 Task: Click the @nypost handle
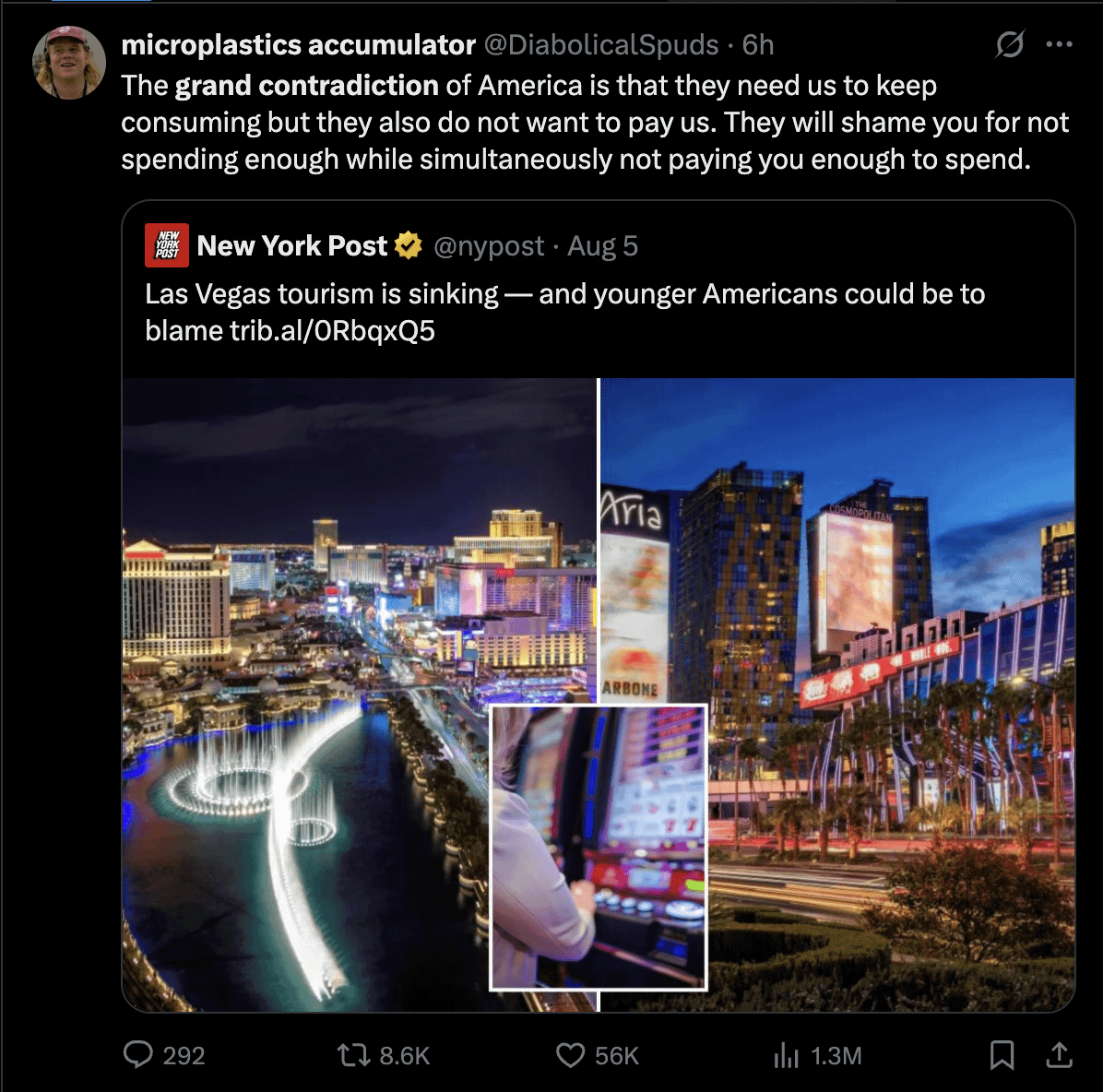tap(488, 246)
